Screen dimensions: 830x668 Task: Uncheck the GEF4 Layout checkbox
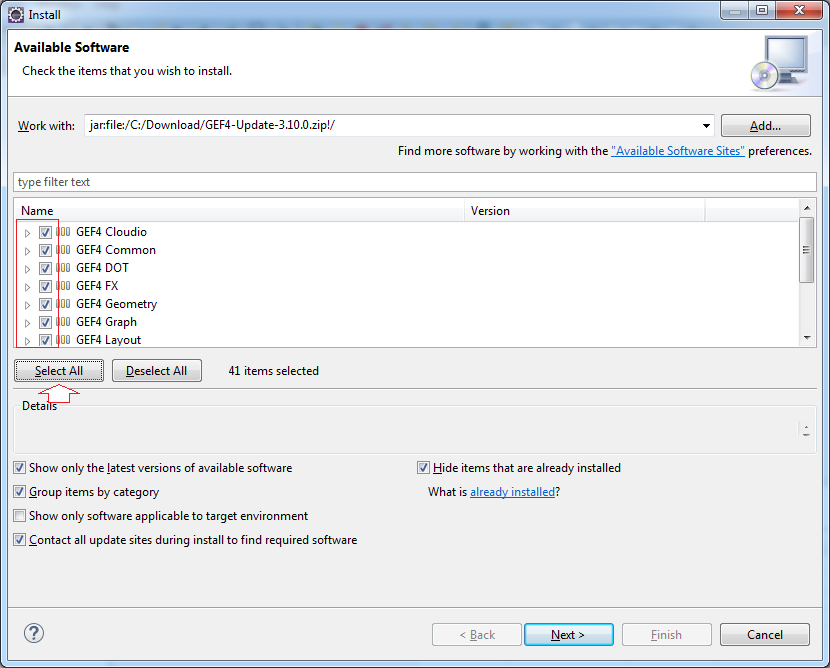coord(45,340)
